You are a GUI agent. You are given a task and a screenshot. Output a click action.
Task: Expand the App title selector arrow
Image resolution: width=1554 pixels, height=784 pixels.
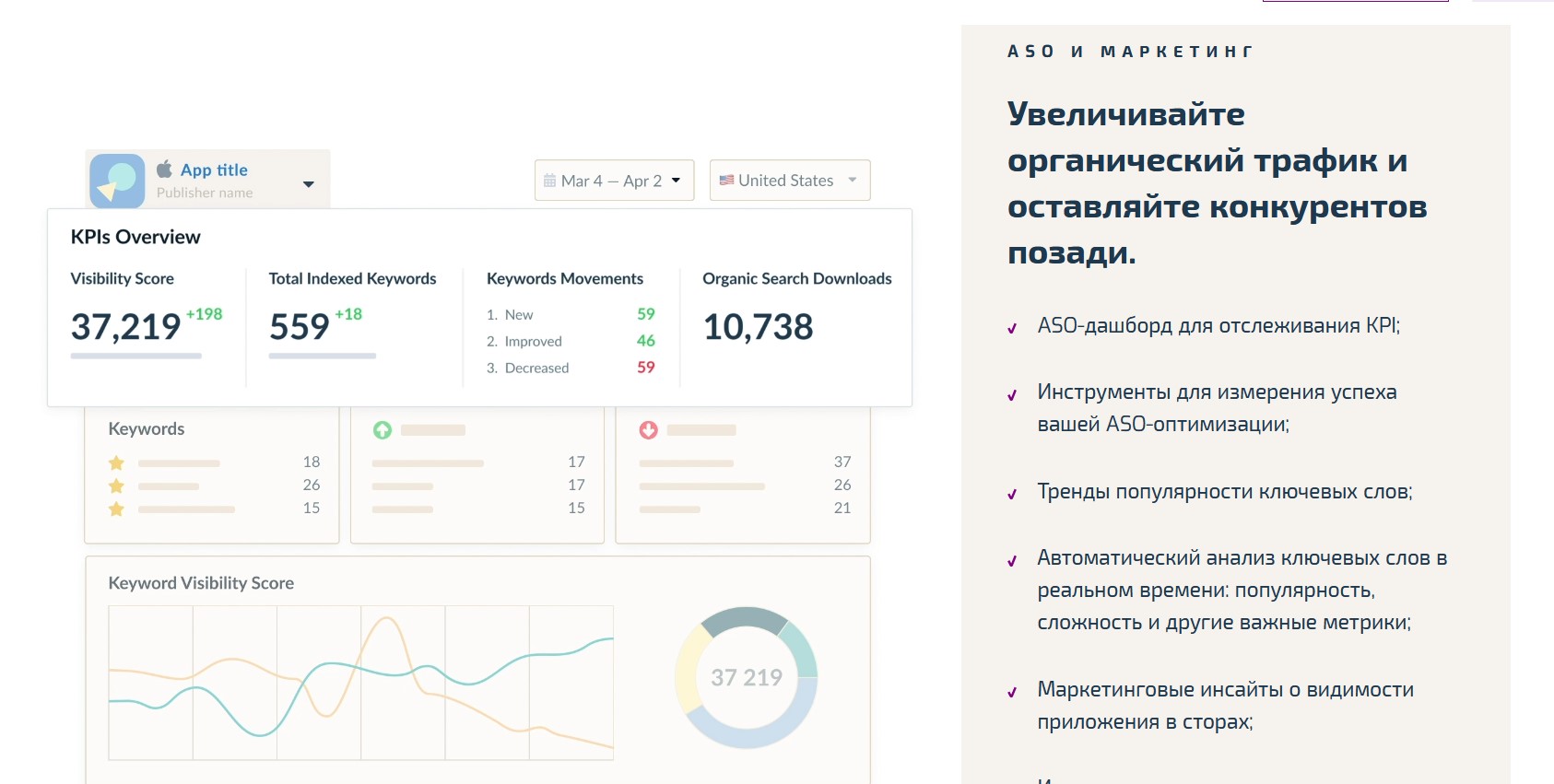(309, 184)
